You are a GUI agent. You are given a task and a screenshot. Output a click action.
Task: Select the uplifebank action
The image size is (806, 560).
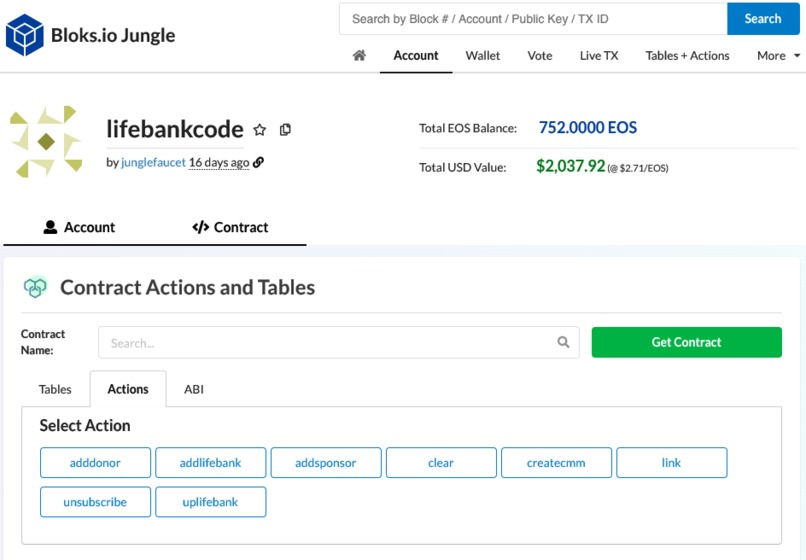pyautogui.click(x=210, y=502)
